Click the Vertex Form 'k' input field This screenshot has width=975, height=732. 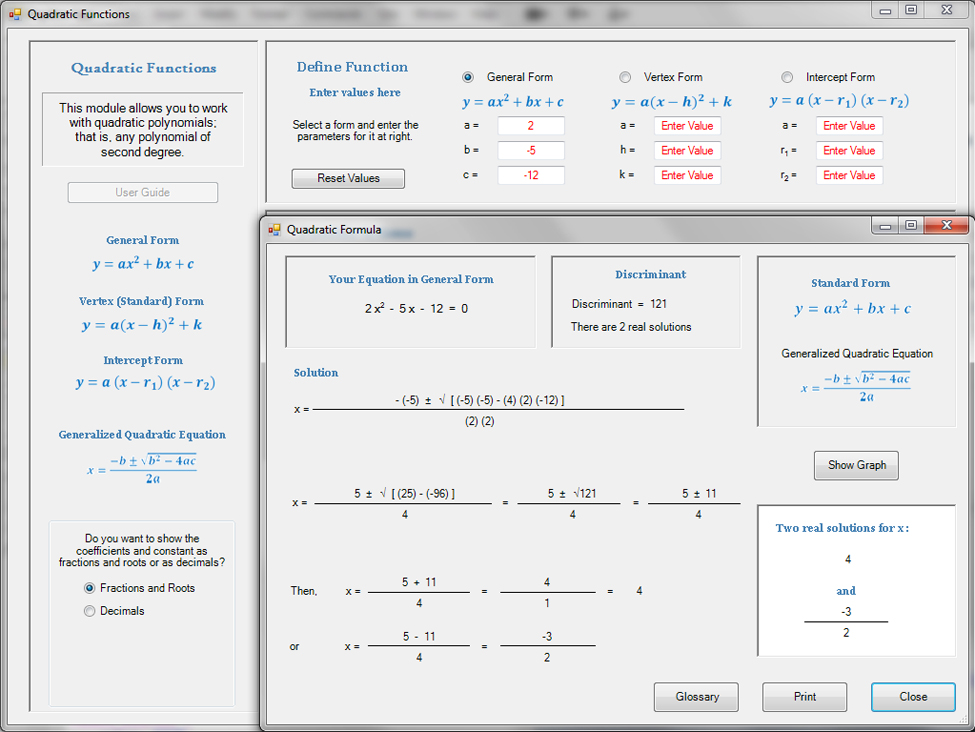pos(687,175)
